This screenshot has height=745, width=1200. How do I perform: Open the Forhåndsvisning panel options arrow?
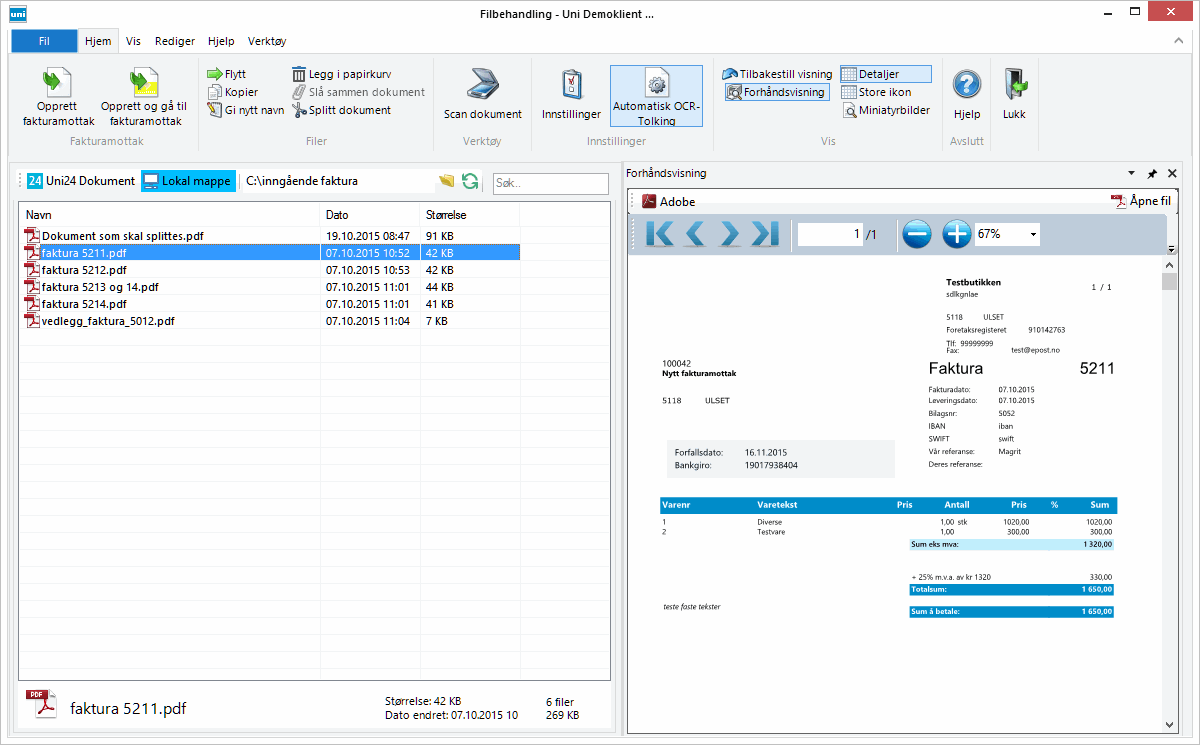1131,173
